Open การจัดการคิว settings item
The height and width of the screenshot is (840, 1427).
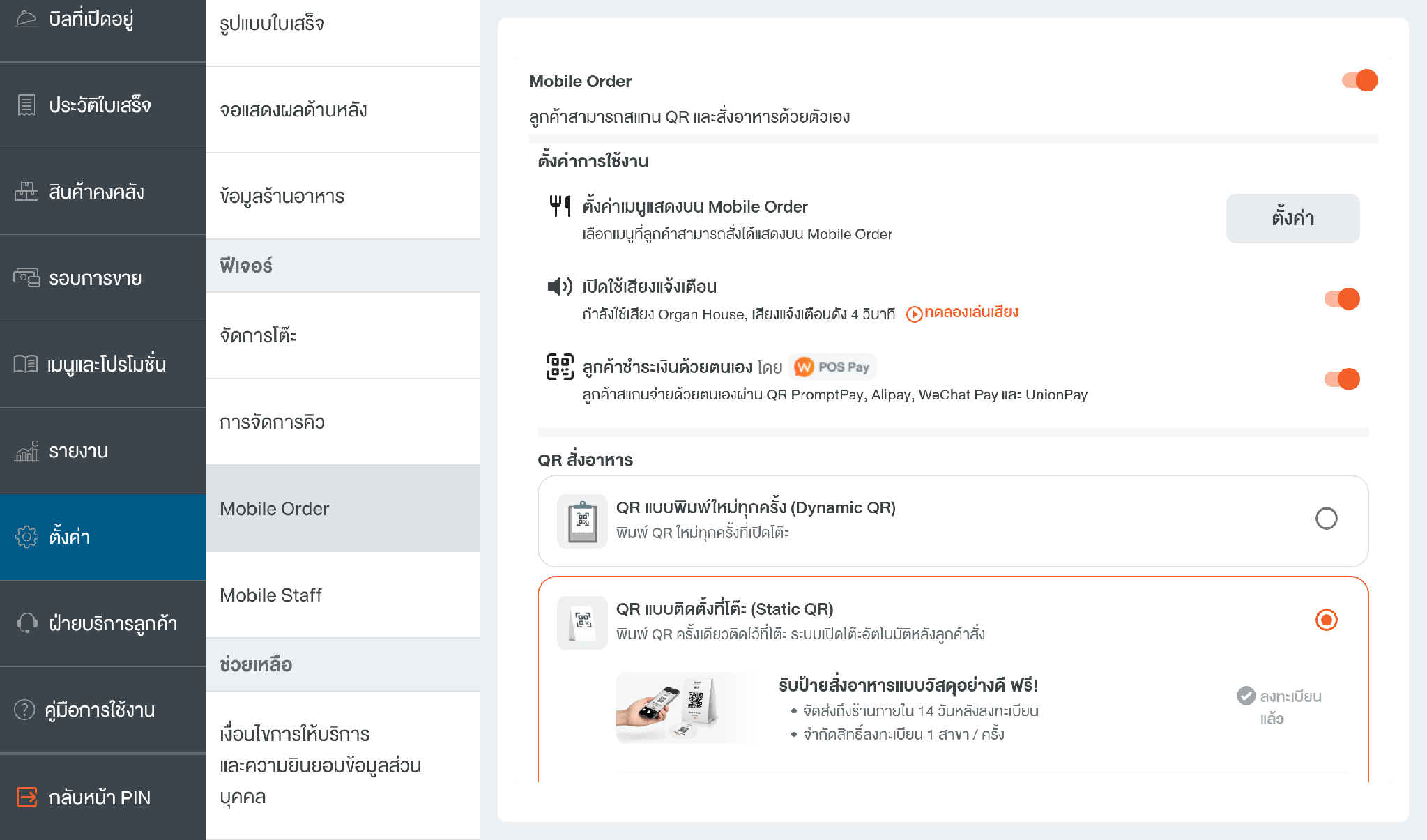[x=343, y=422]
